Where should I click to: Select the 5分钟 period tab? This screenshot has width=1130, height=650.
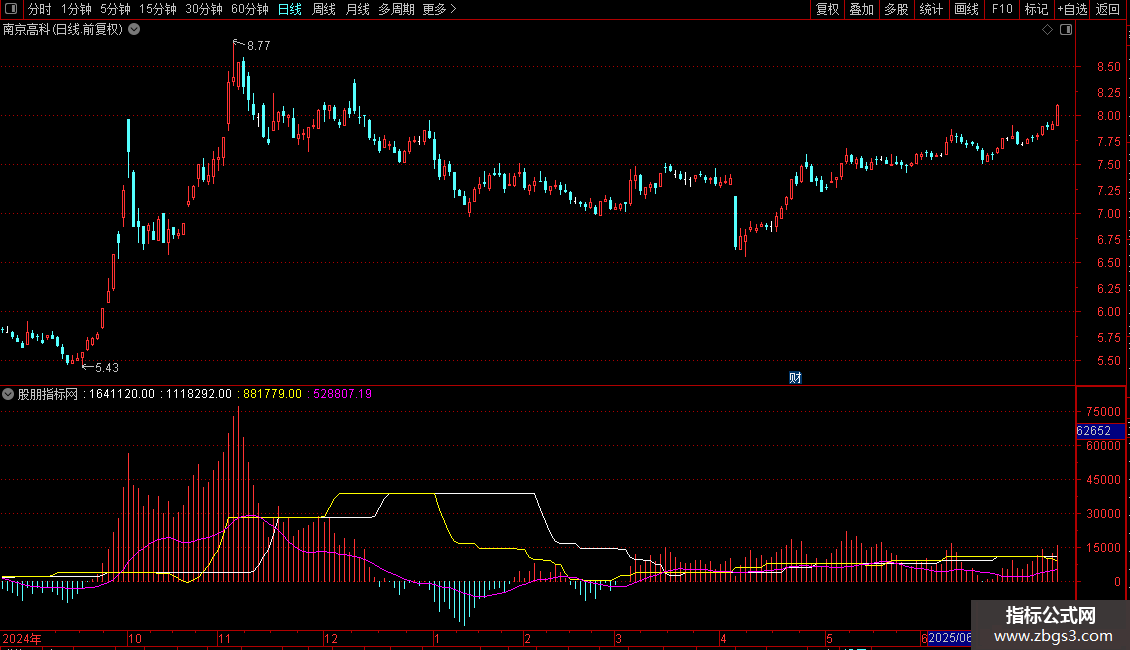(115, 9)
